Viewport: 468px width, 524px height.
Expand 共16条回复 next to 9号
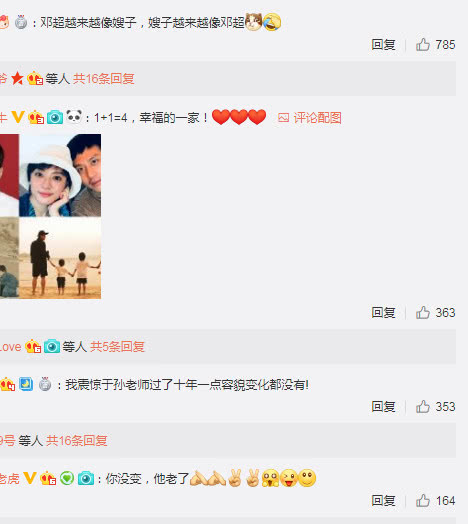coord(77,441)
